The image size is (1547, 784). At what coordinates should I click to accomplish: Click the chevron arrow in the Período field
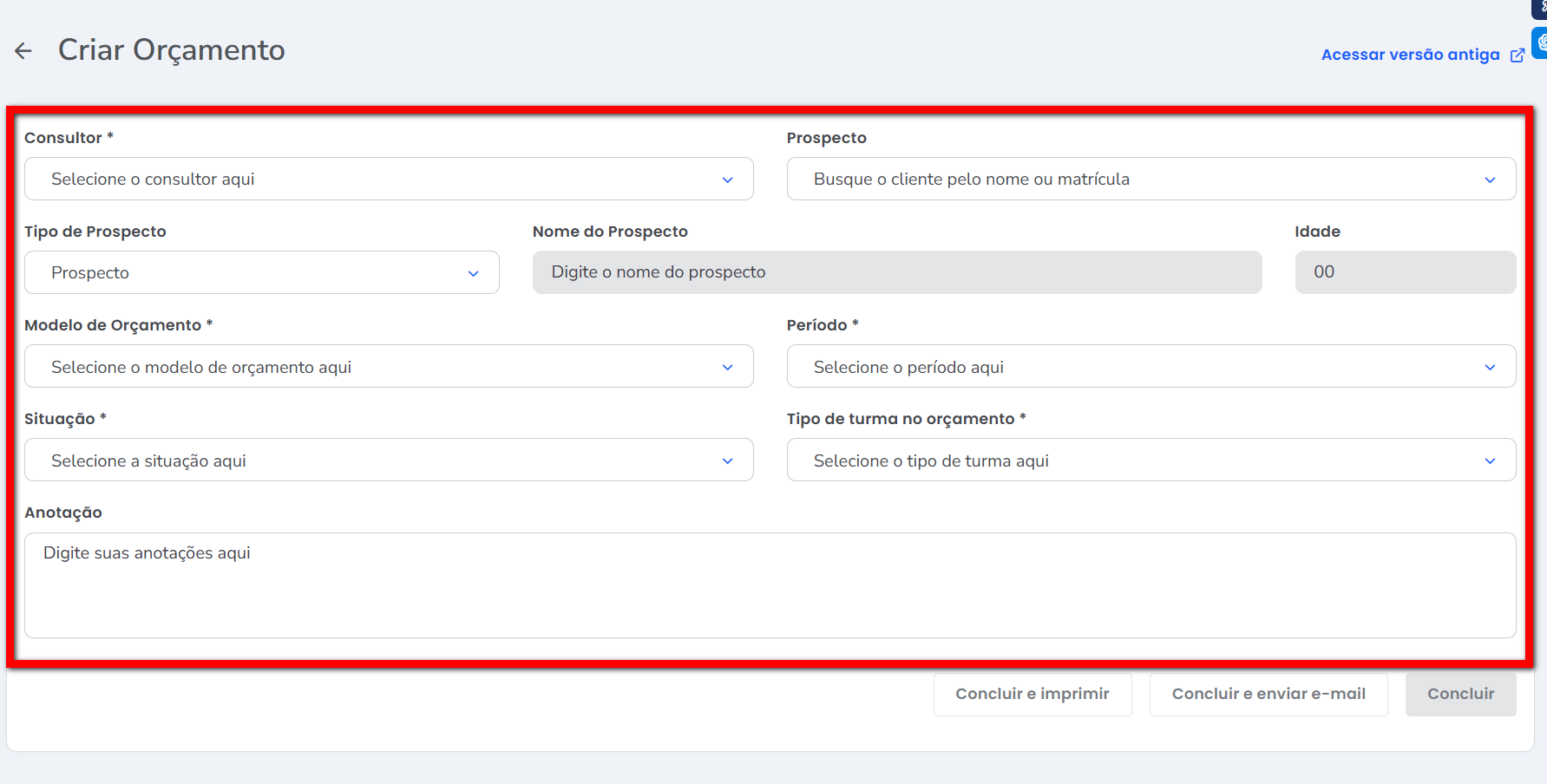(1490, 368)
